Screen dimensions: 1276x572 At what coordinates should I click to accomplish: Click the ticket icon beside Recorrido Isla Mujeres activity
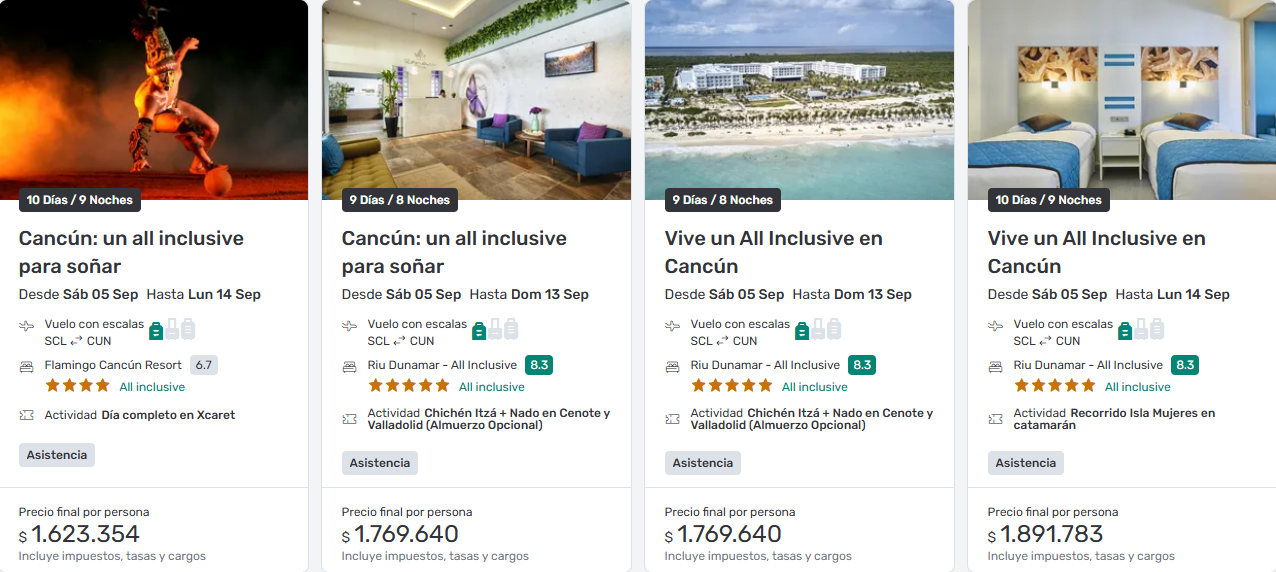point(996,419)
